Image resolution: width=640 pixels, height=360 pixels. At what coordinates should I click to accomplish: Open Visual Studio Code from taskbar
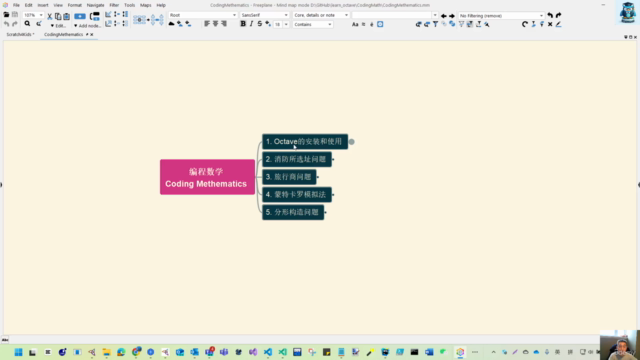pyautogui.click(x=268, y=352)
